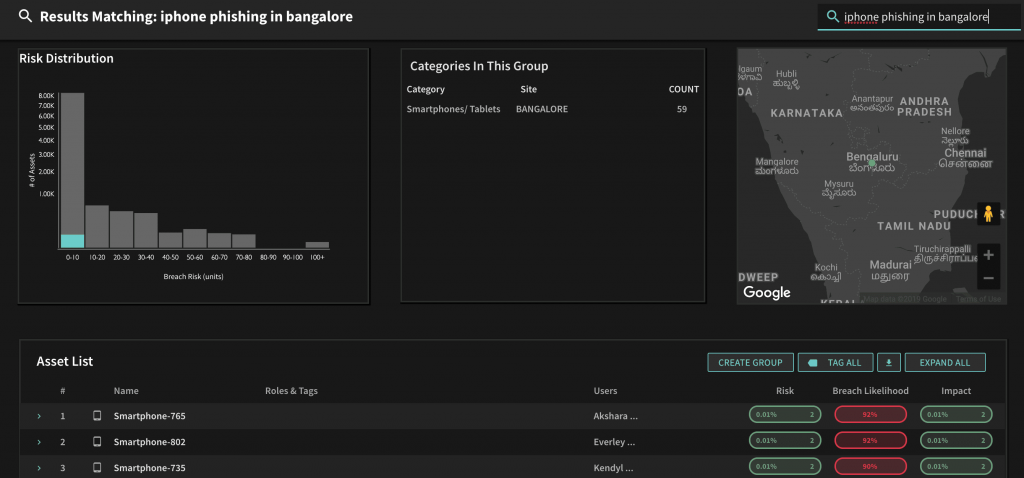
Task: Click the device icon for Smartphone-765
Action: click(x=97, y=415)
